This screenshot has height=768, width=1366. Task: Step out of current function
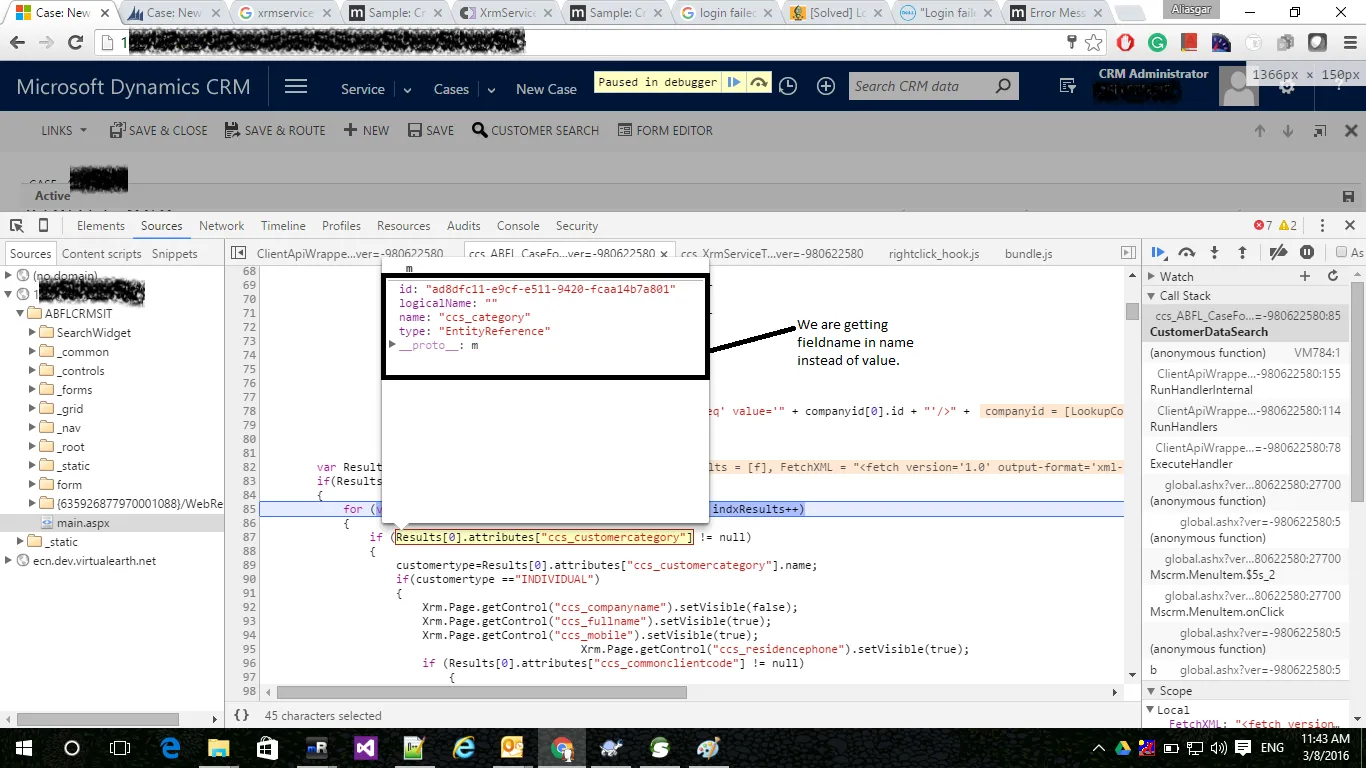(x=1242, y=253)
